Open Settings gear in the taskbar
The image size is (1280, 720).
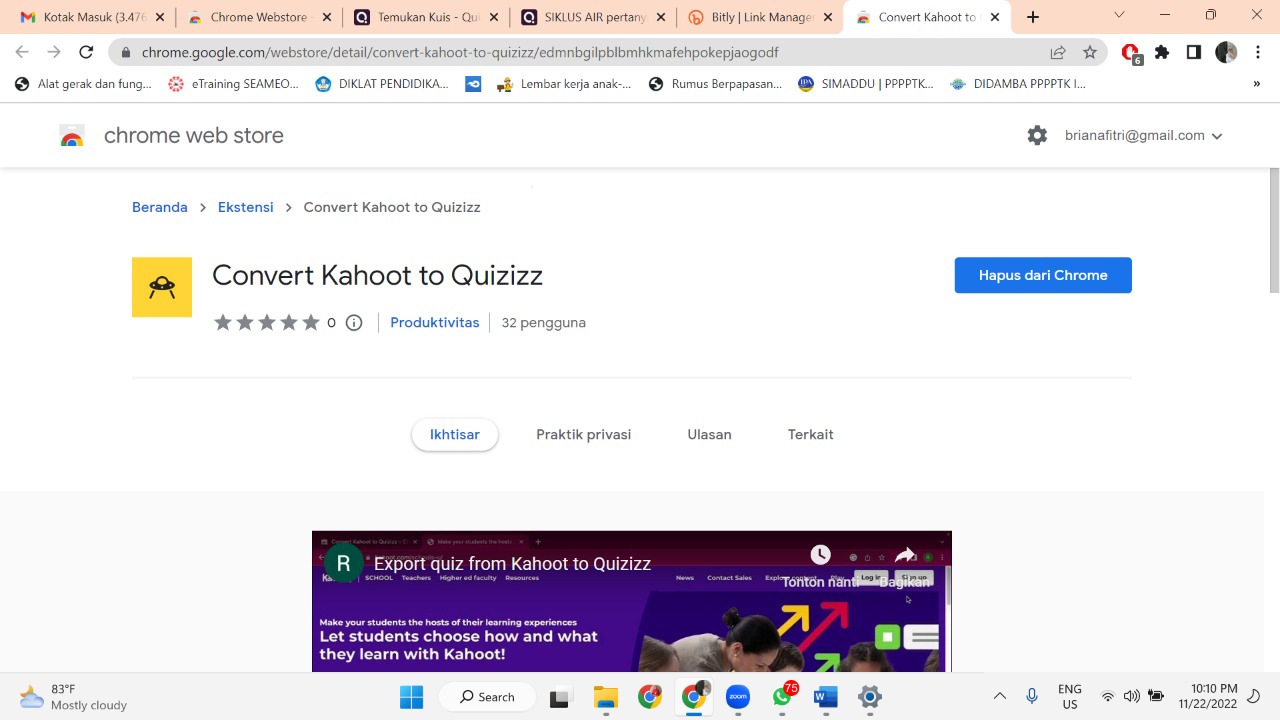[x=870, y=697]
